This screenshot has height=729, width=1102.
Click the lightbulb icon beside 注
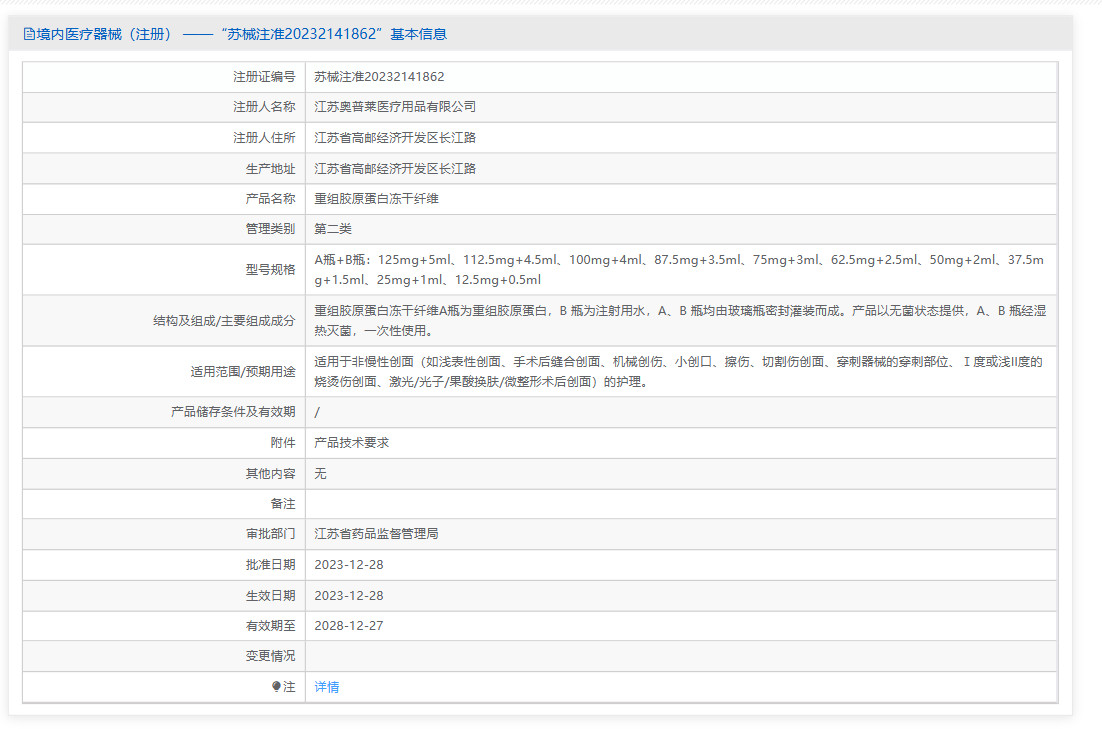(277, 687)
